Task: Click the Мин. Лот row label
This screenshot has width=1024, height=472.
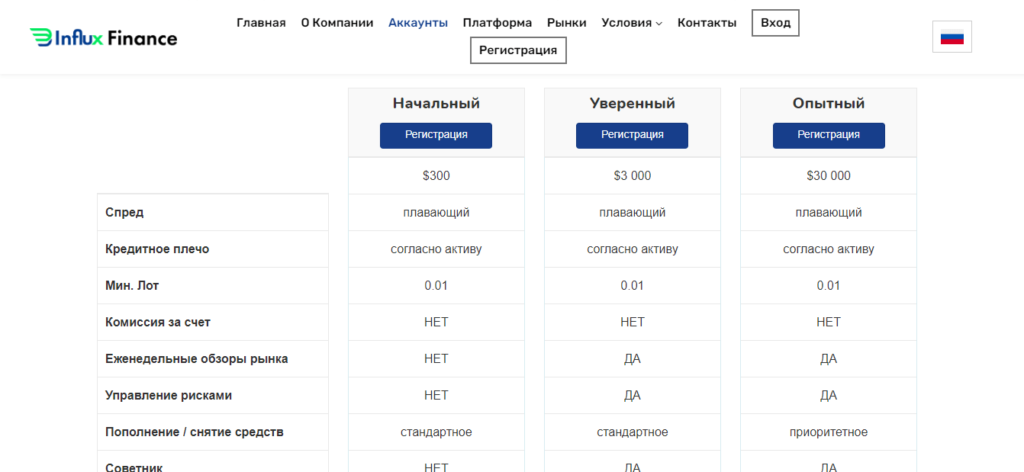Action: pos(132,285)
